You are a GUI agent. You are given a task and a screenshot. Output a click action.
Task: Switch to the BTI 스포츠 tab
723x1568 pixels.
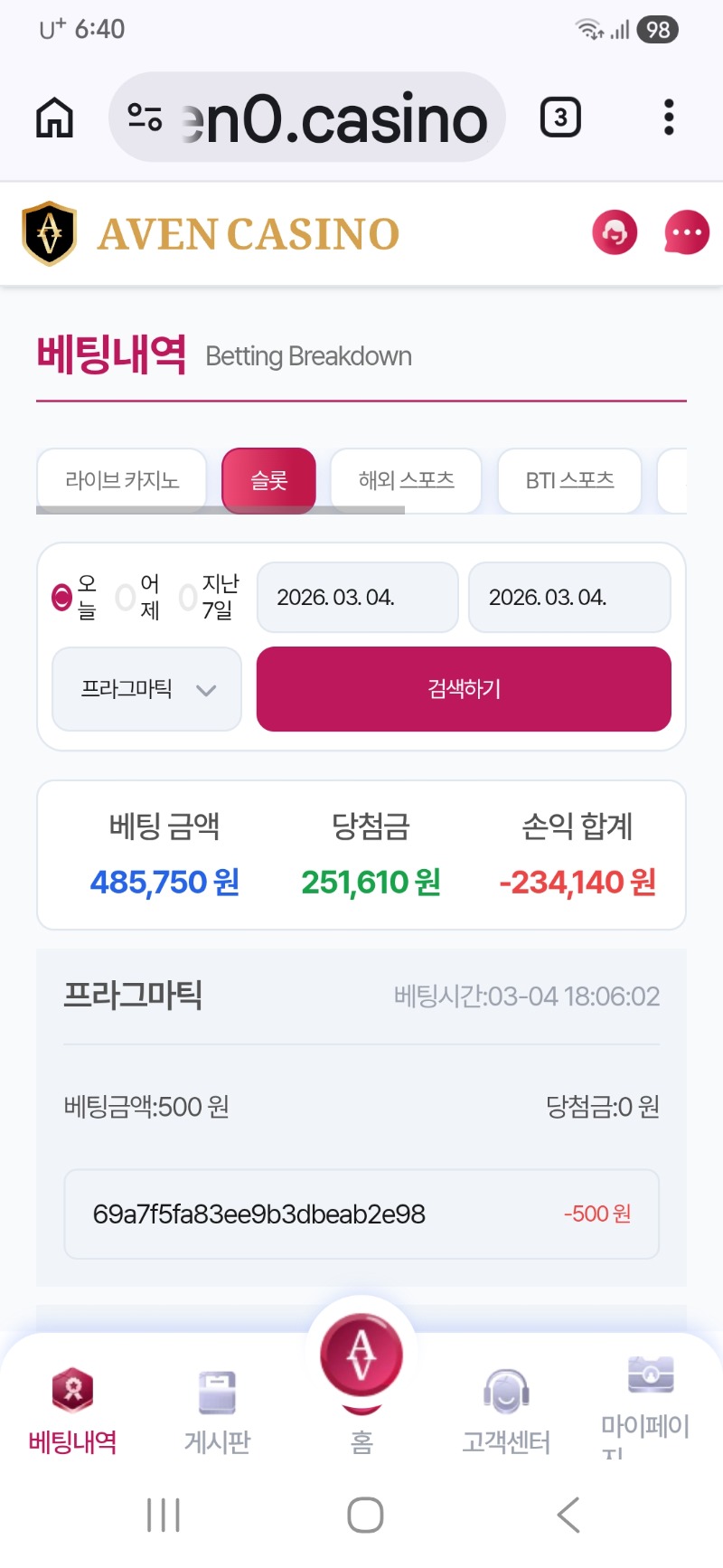click(569, 480)
